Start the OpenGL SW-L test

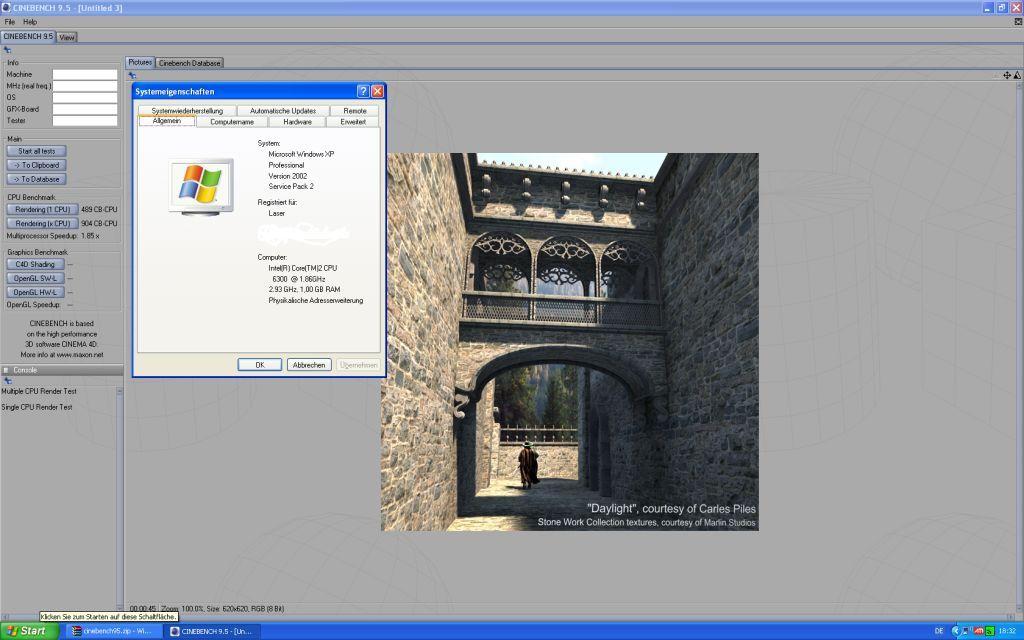click(x=35, y=278)
